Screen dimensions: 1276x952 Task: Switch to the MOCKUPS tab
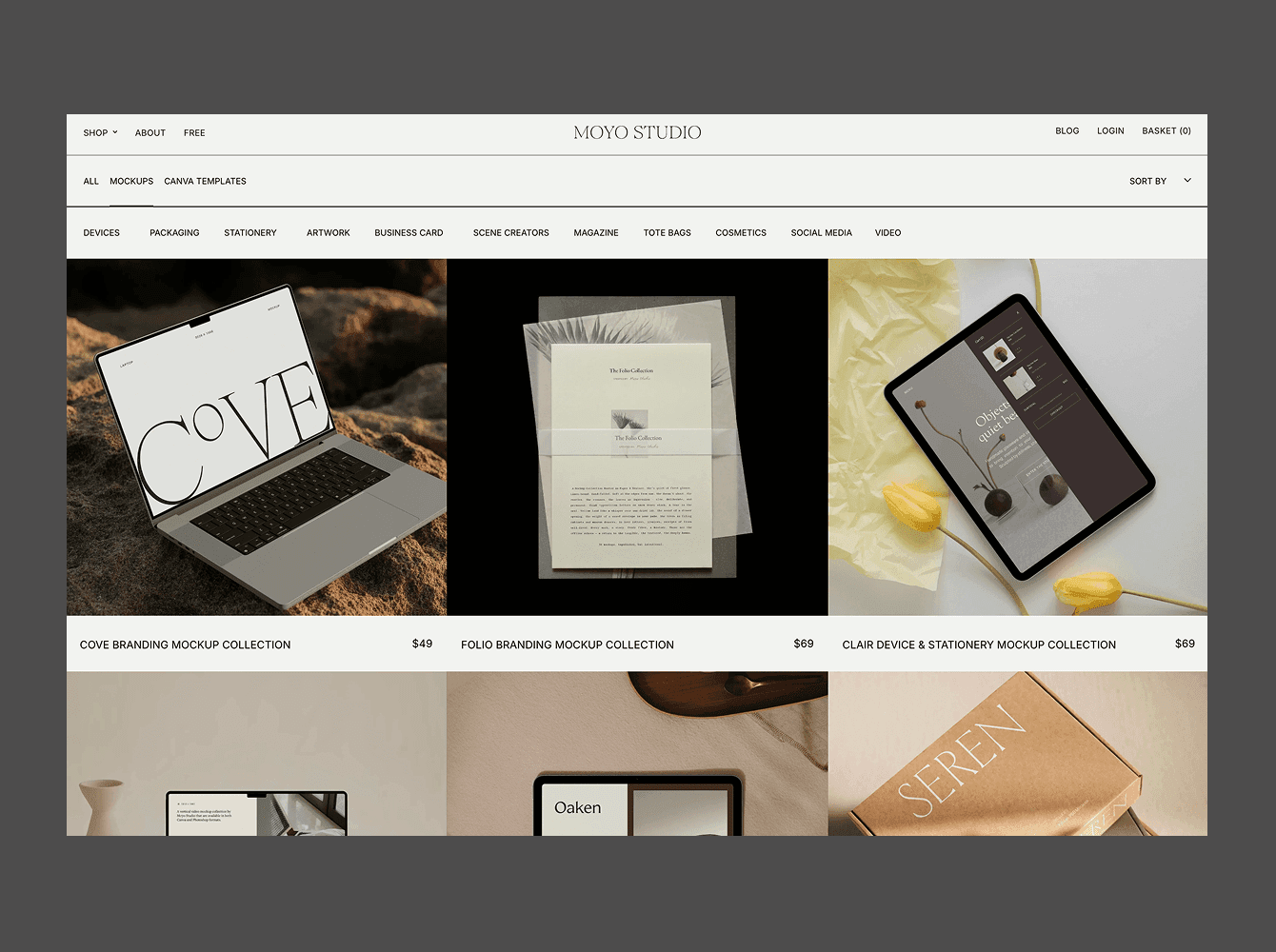[x=131, y=181]
